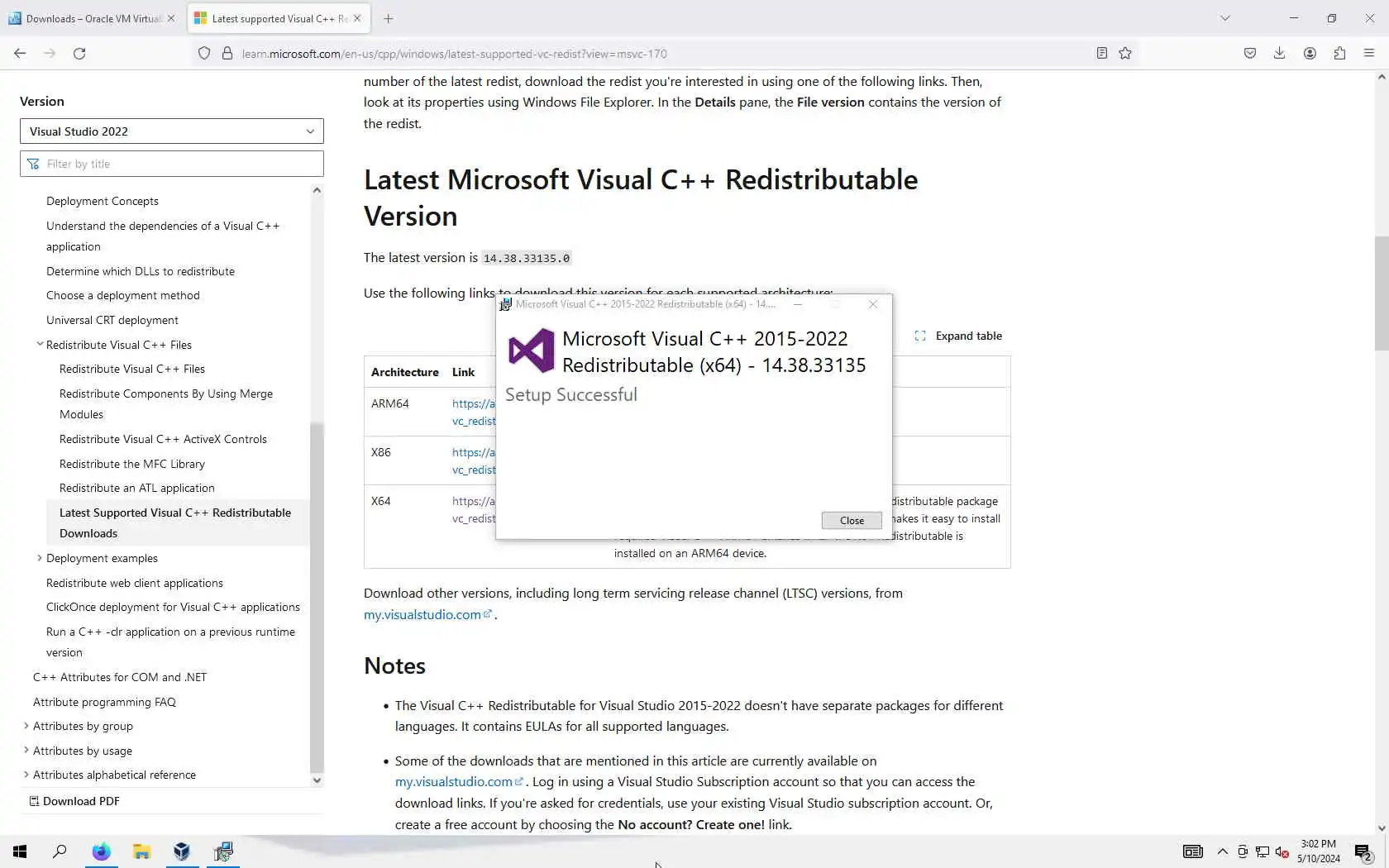Show hidden system tray icons

[x=1222, y=851]
